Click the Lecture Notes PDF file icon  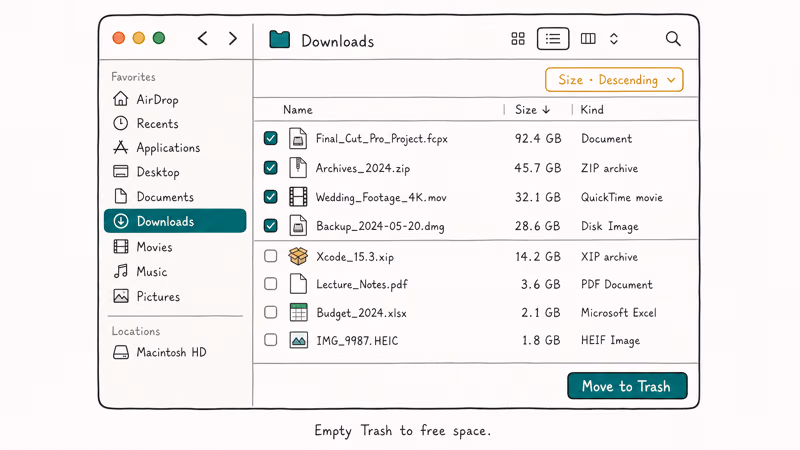point(298,284)
